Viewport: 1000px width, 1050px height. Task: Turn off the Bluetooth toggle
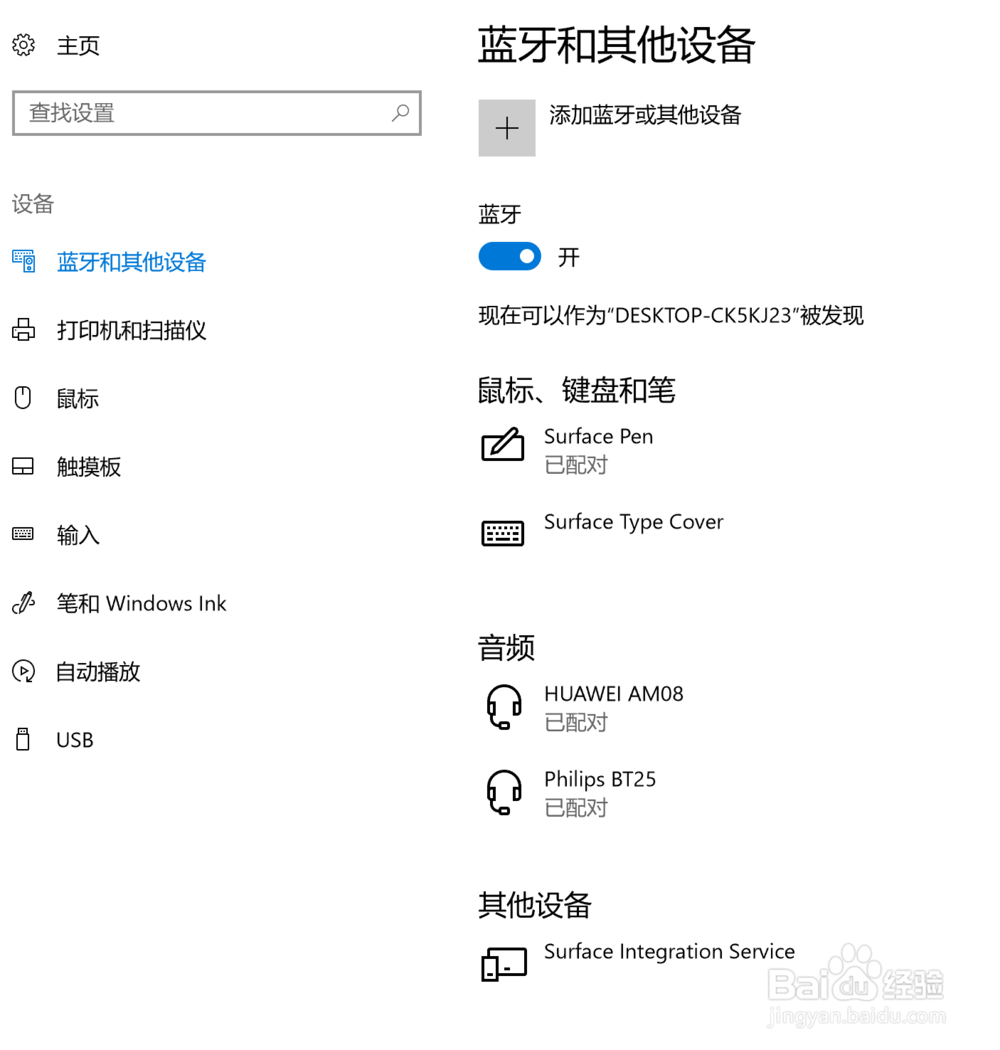click(510, 256)
